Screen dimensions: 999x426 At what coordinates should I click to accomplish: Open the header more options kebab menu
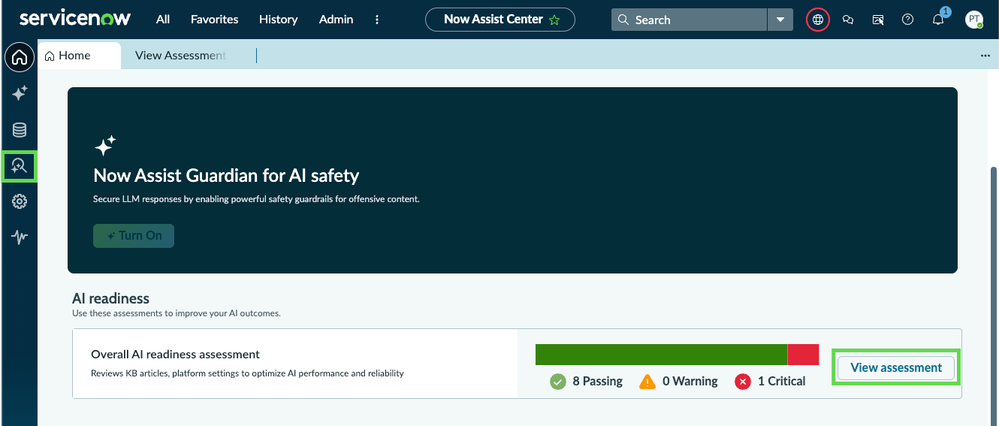377,20
